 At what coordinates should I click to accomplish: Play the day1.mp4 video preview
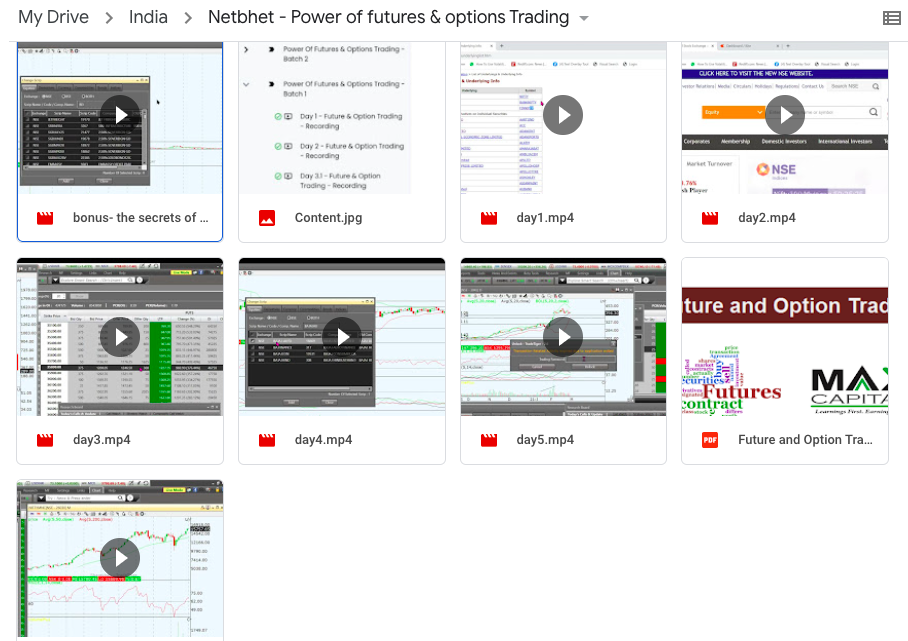[x=563, y=115]
